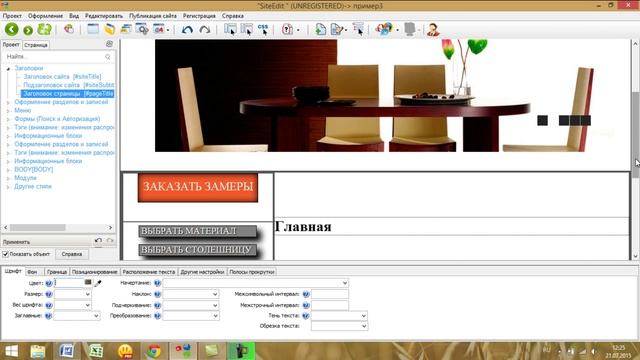Switch to the Расположение текста tab
Viewport: 640px width, 360px height.
click(x=149, y=272)
